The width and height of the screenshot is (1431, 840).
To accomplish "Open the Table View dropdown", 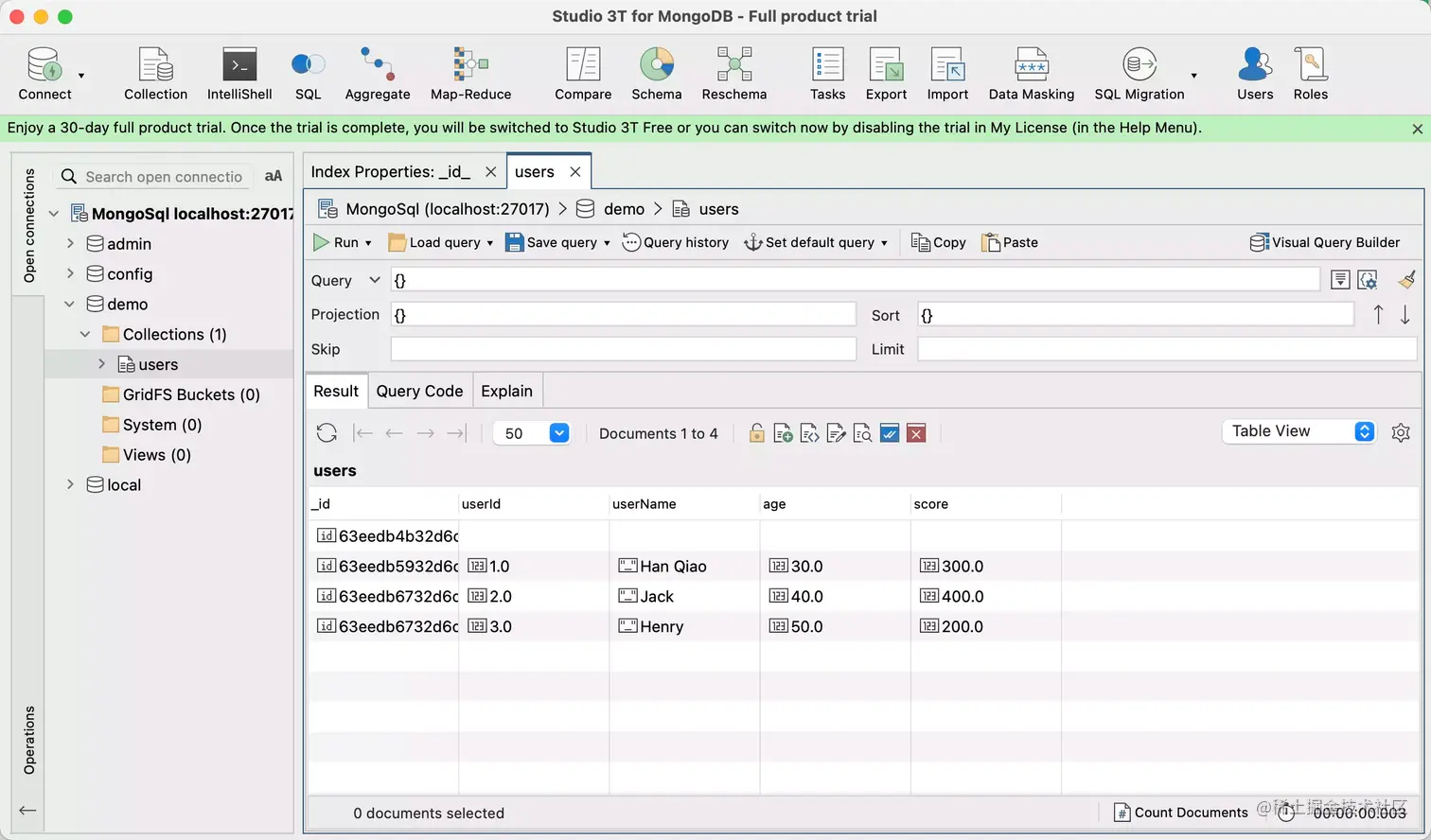I will (x=1298, y=431).
